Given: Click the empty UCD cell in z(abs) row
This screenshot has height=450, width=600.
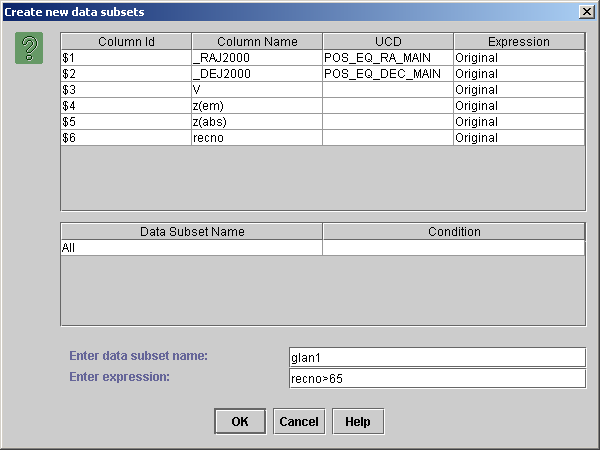Looking at the screenshot, I should (388, 122).
